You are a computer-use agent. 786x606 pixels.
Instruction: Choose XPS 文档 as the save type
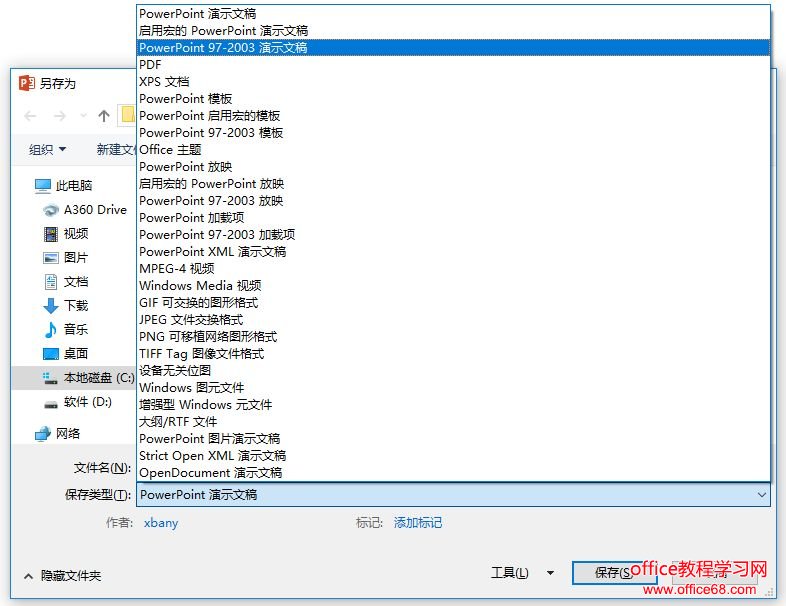click(x=453, y=82)
